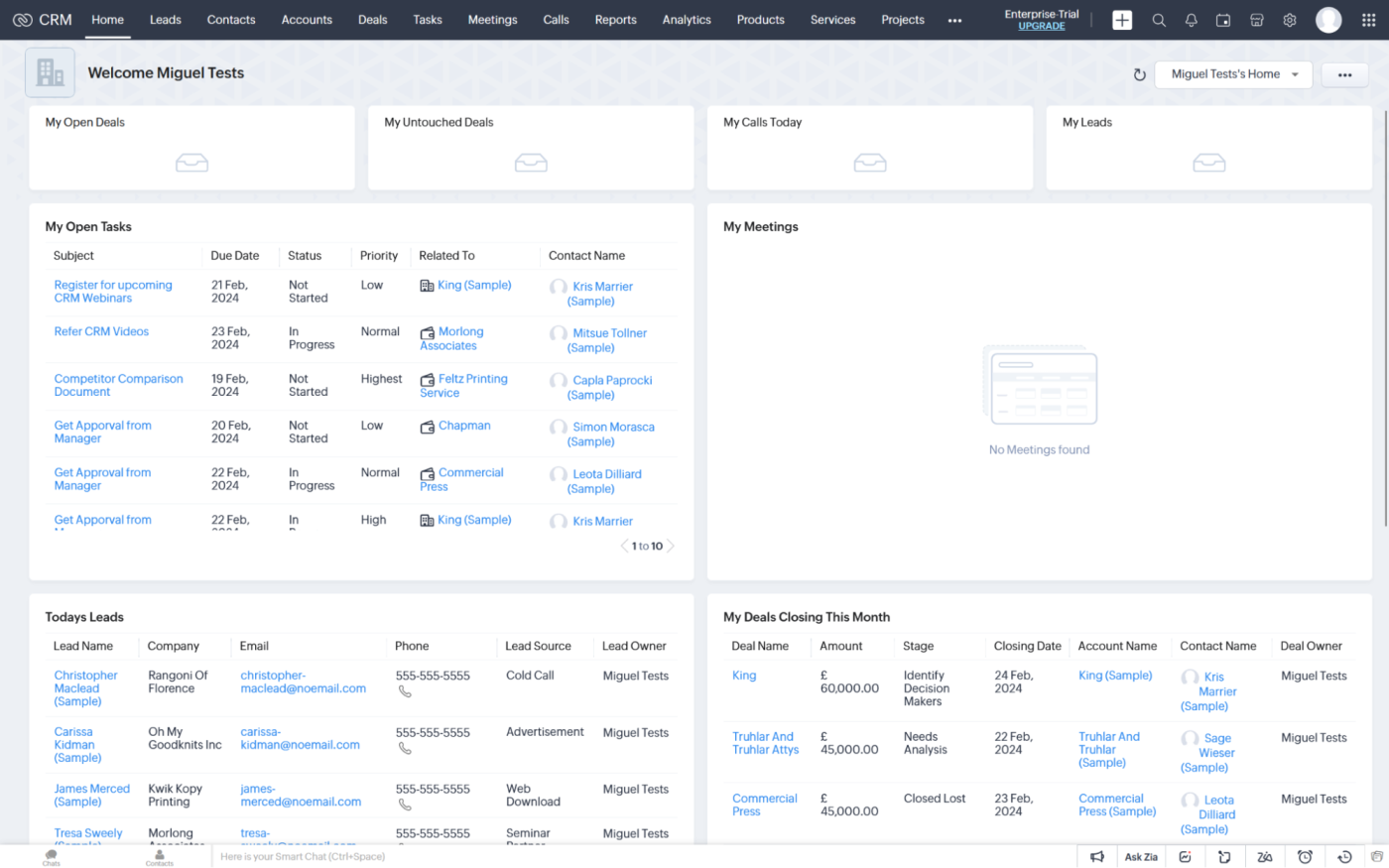Click phone icon for Christopher Maclead lead
The width and height of the screenshot is (1389, 868).
point(405,691)
